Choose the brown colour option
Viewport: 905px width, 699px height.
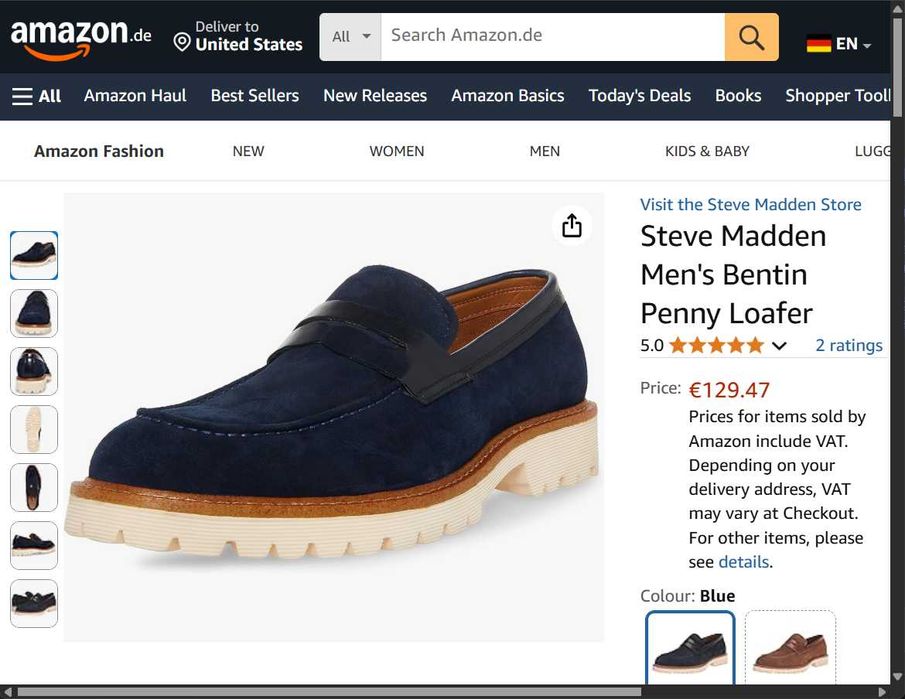pos(790,650)
